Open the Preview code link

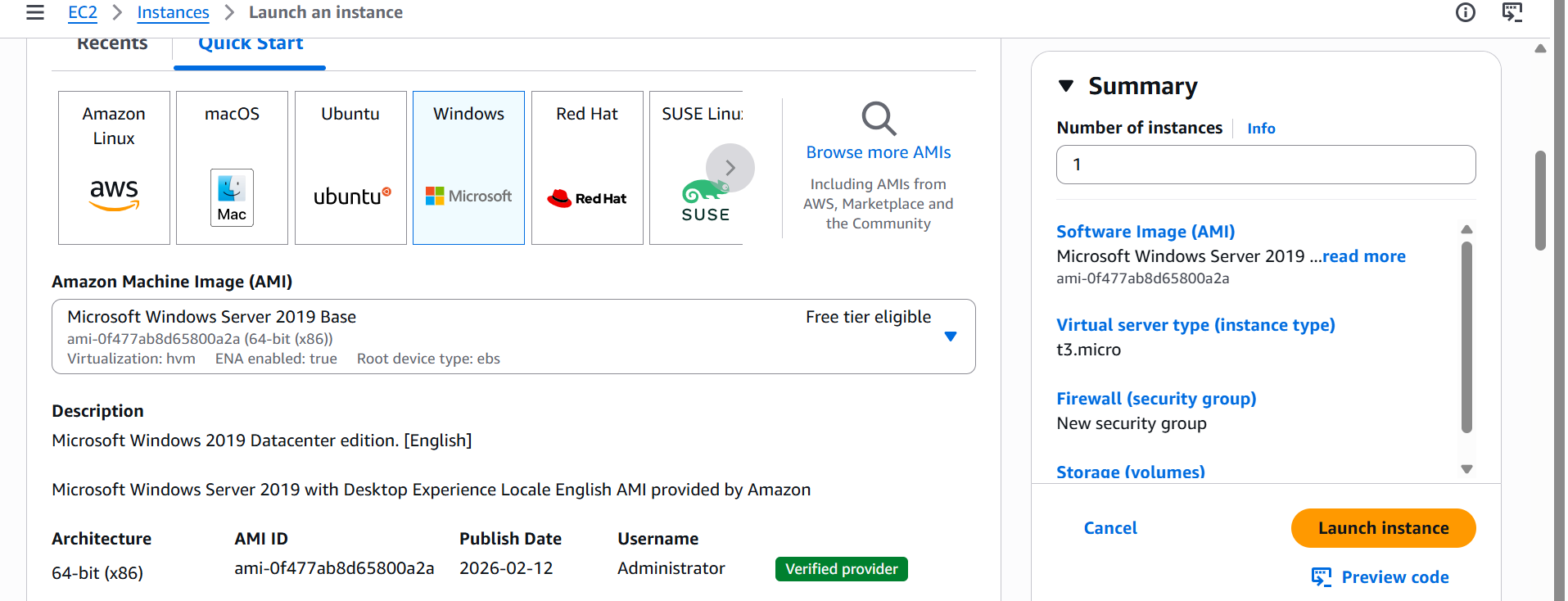tap(1394, 577)
